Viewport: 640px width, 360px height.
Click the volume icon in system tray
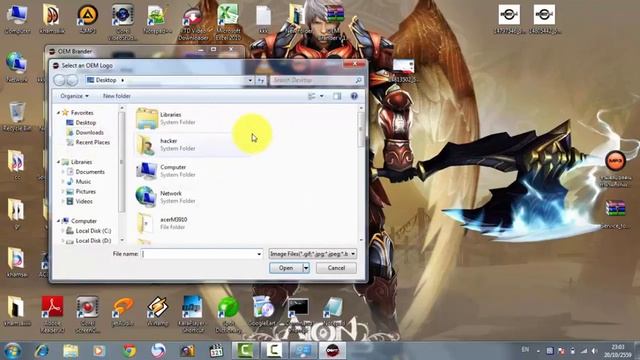[594, 351]
